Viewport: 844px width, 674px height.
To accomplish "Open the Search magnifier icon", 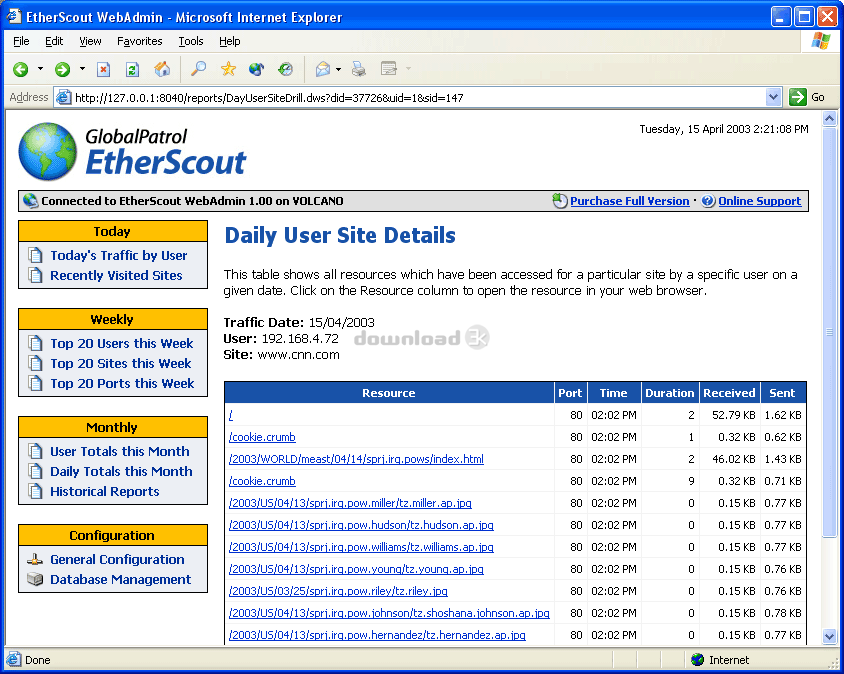I will (199, 68).
